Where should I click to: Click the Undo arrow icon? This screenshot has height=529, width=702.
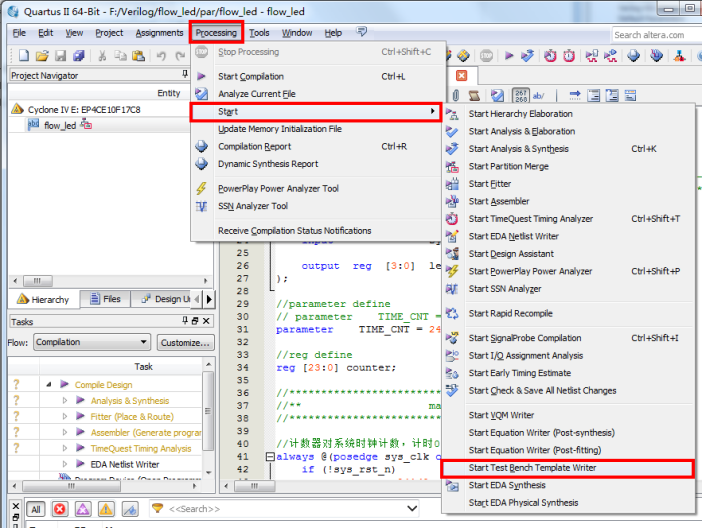[x=161, y=55]
